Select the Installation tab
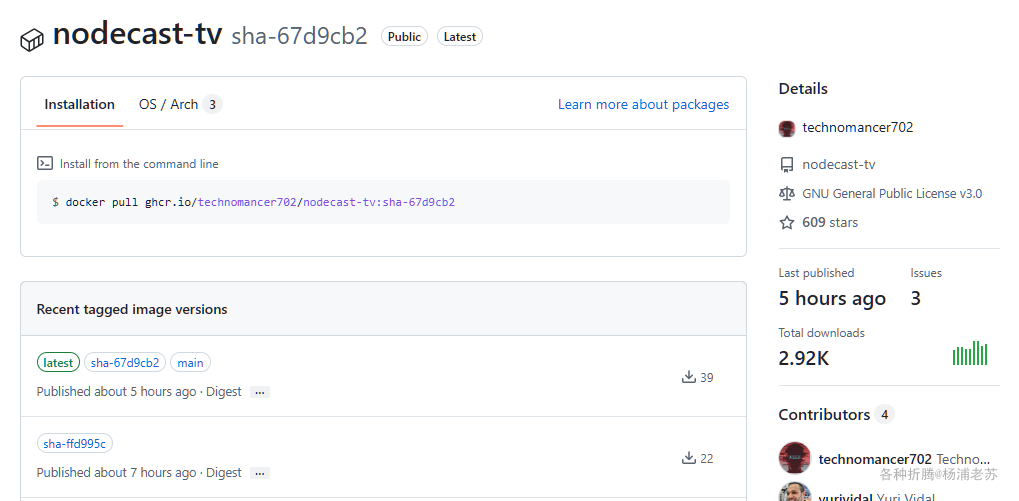The height and width of the screenshot is (501, 1019). [x=79, y=104]
